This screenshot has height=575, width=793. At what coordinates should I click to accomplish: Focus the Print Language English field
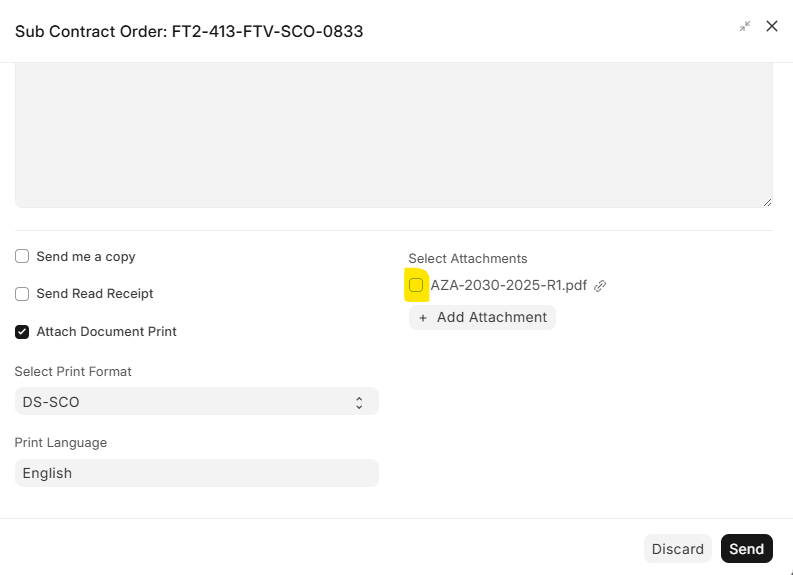point(197,473)
